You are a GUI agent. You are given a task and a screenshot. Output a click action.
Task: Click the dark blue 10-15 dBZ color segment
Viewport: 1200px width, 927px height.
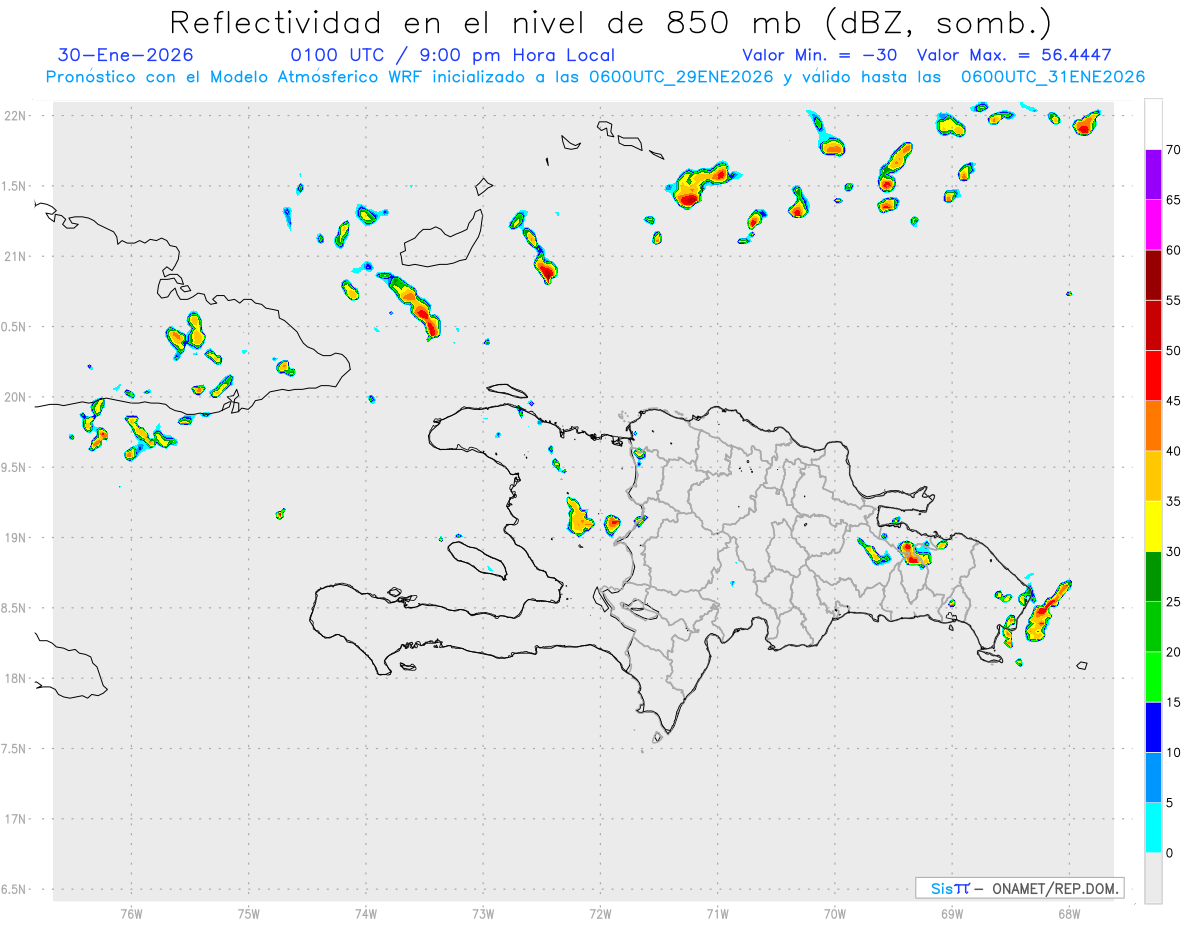[1153, 727]
